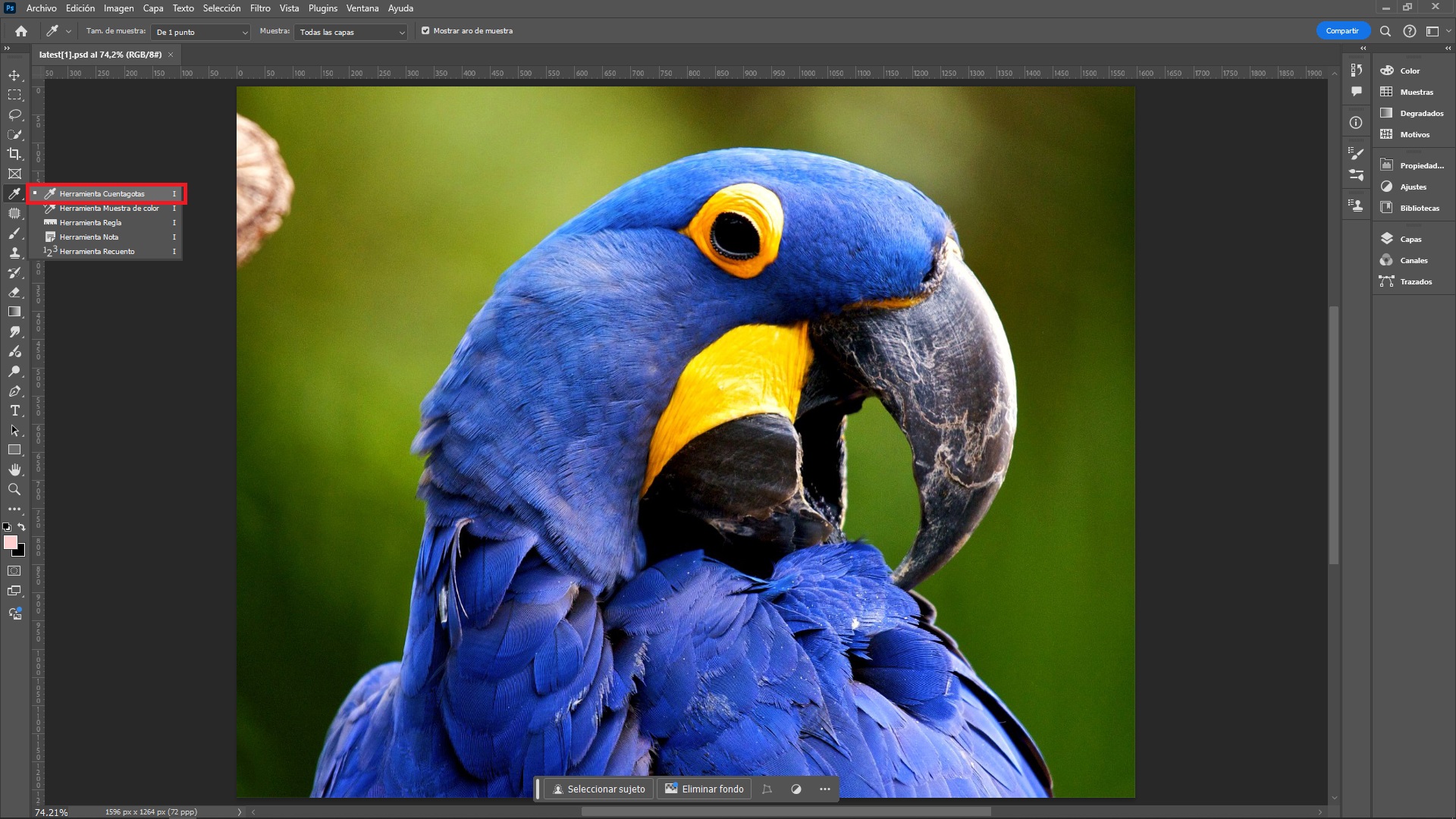This screenshot has height=819, width=1456.
Task: Select the Rectangle shape tool
Action: (14, 450)
